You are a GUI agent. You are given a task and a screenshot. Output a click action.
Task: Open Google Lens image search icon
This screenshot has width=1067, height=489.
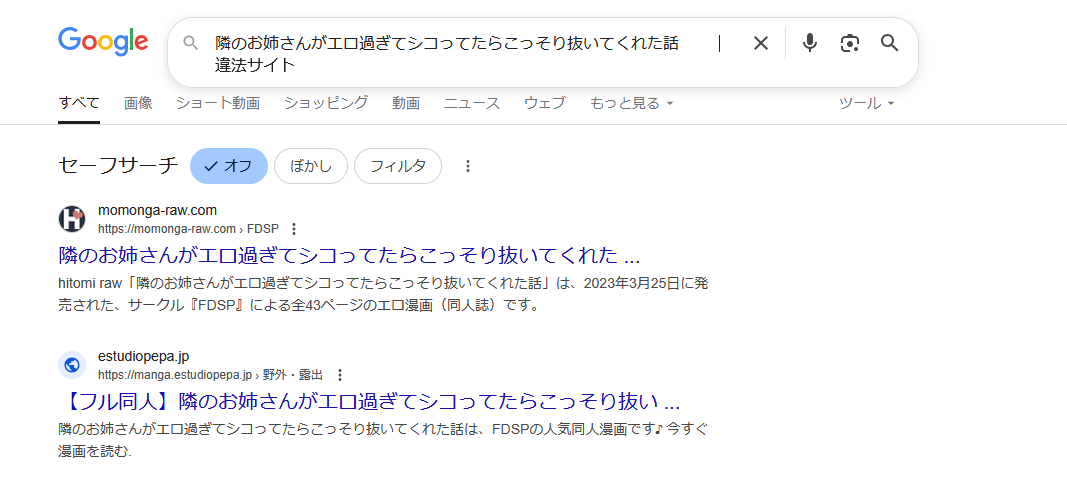click(849, 44)
